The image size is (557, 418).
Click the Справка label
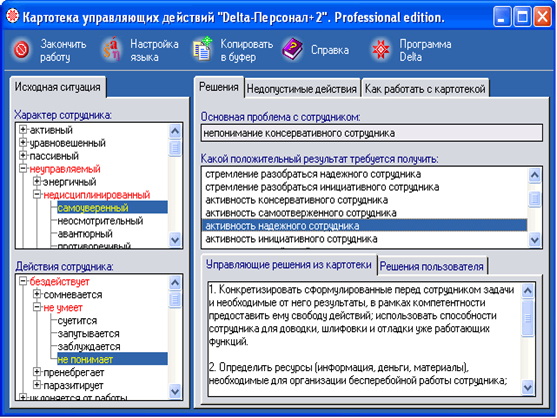(x=330, y=50)
